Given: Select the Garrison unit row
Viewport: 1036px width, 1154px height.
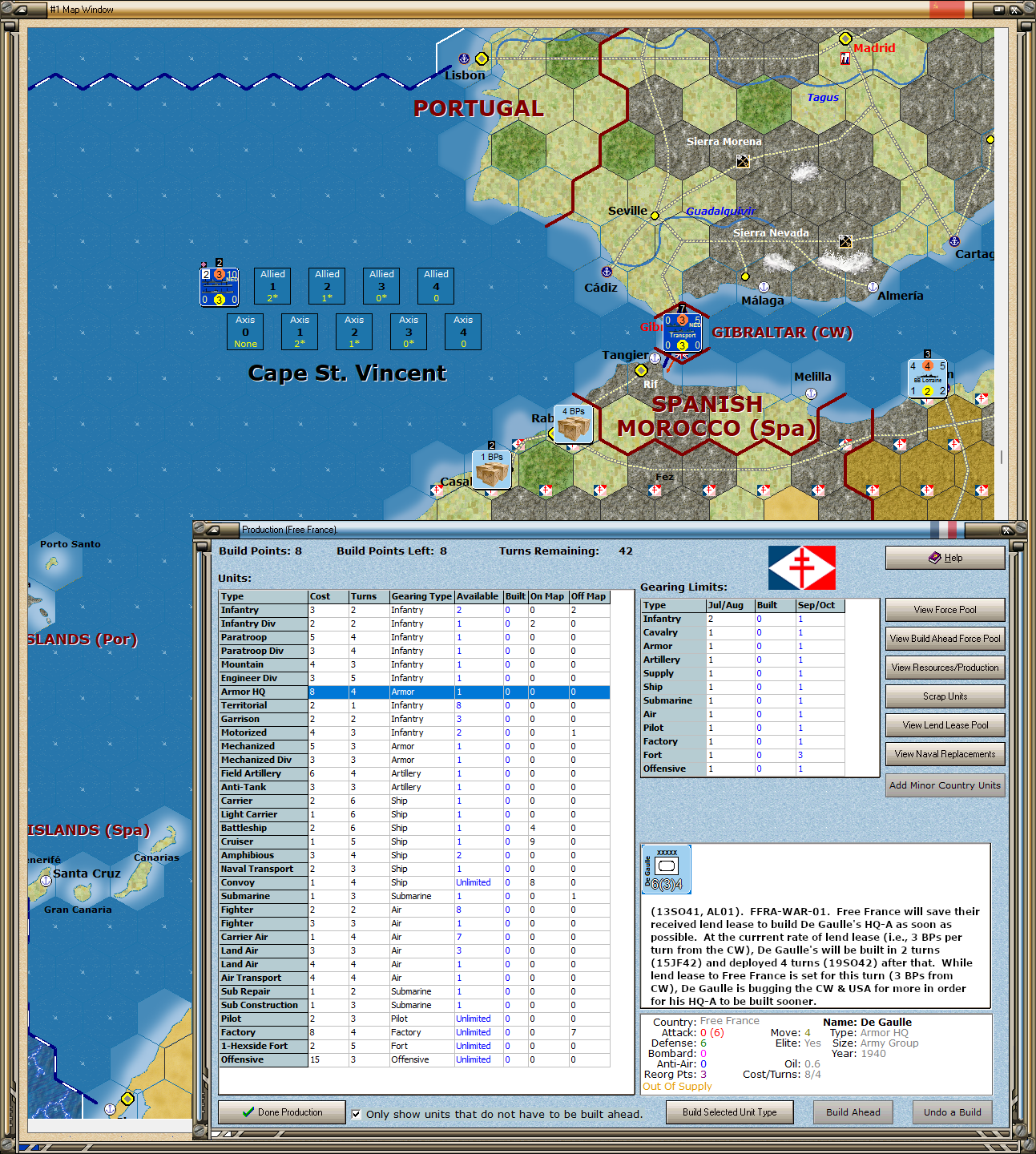Looking at the screenshot, I should [x=414, y=719].
